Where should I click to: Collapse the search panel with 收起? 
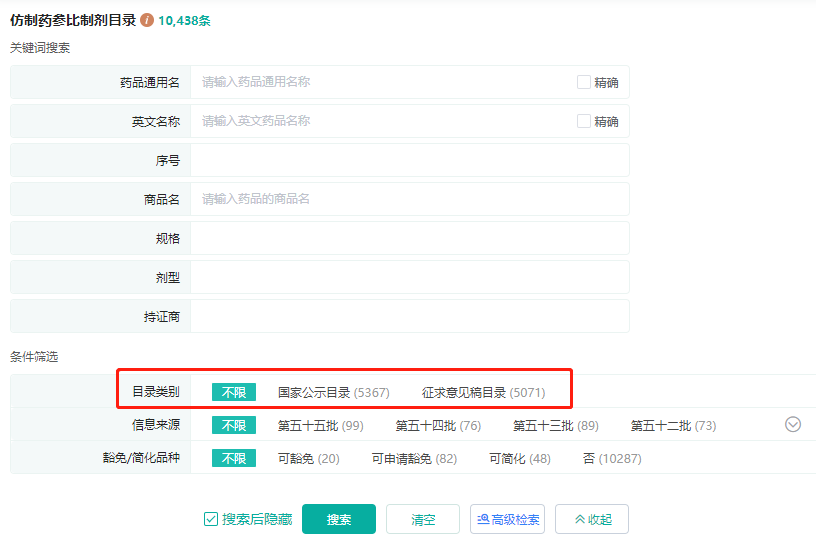point(592,519)
